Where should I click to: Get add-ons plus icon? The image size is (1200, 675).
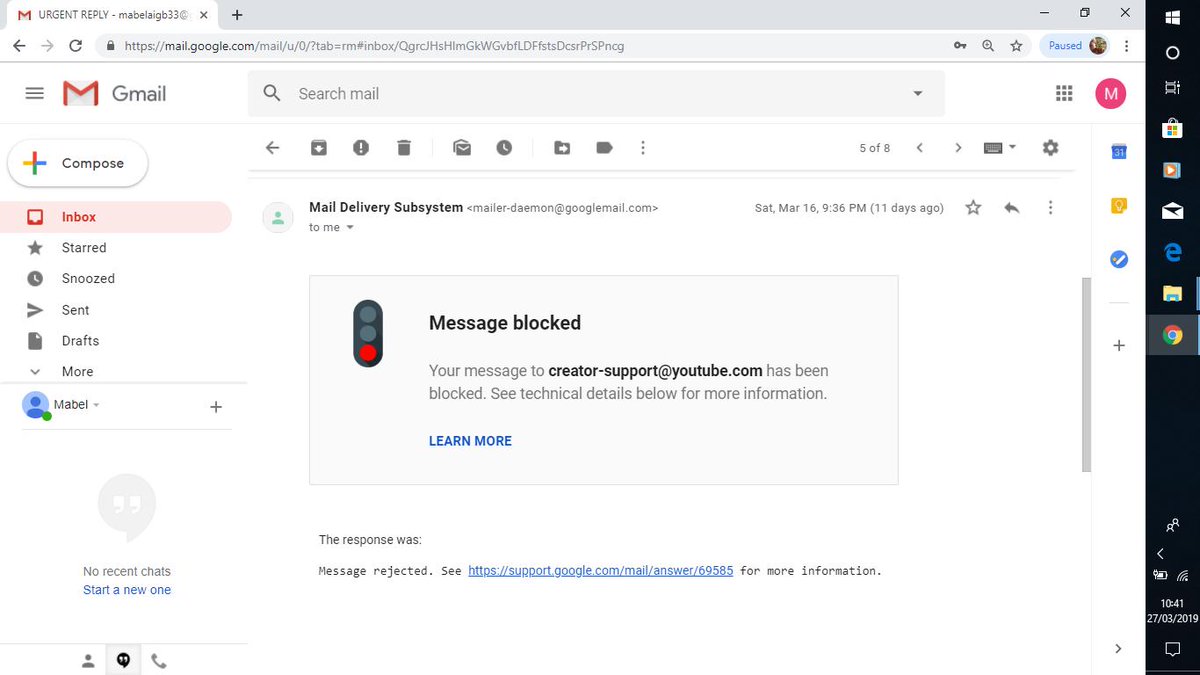(x=1119, y=345)
